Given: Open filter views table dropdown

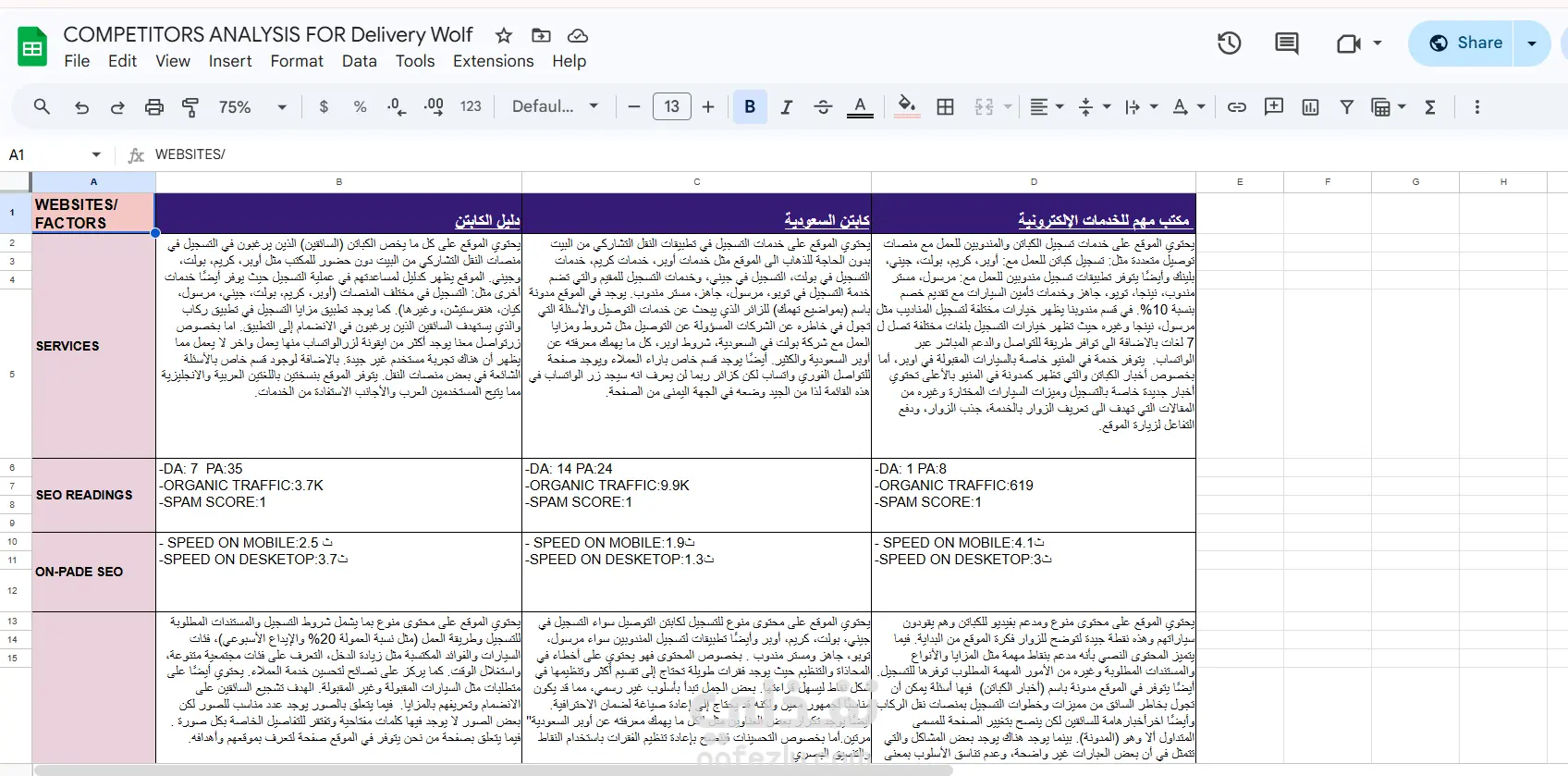Looking at the screenshot, I should (1388, 107).
